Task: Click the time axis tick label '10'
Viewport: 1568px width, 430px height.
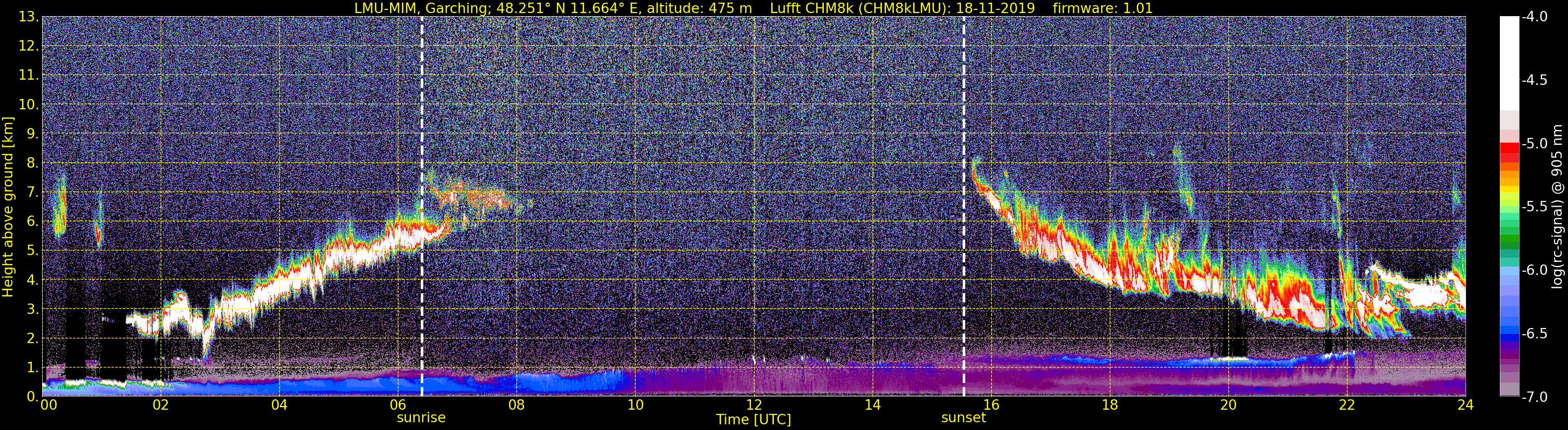Action: (x=636, y=405)
